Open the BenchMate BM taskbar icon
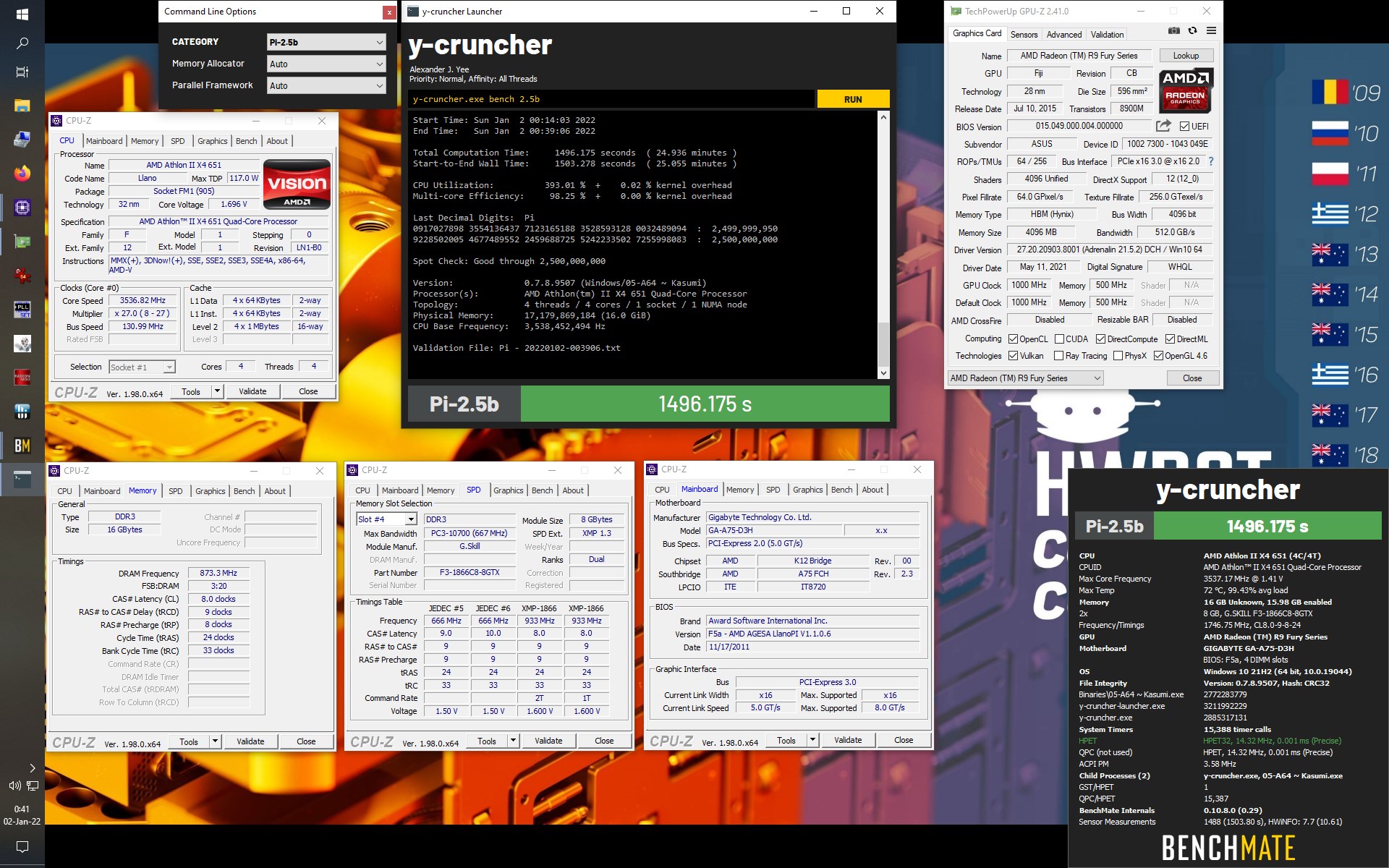 22,446
